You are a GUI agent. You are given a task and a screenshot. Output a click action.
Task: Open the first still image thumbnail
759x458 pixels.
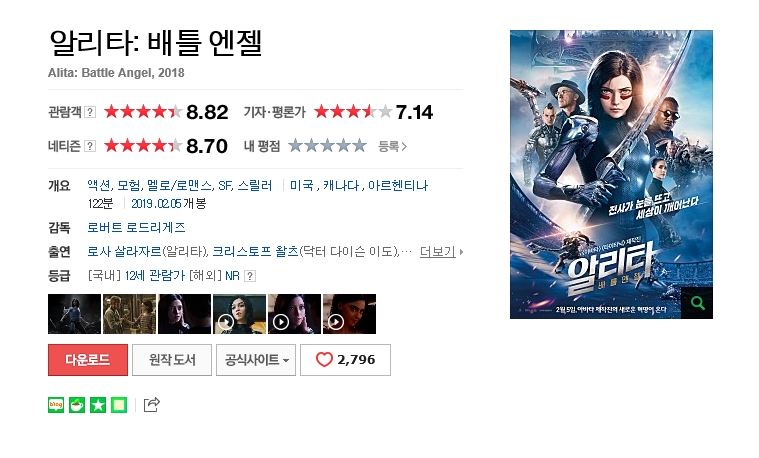click(x=75, y=314)
